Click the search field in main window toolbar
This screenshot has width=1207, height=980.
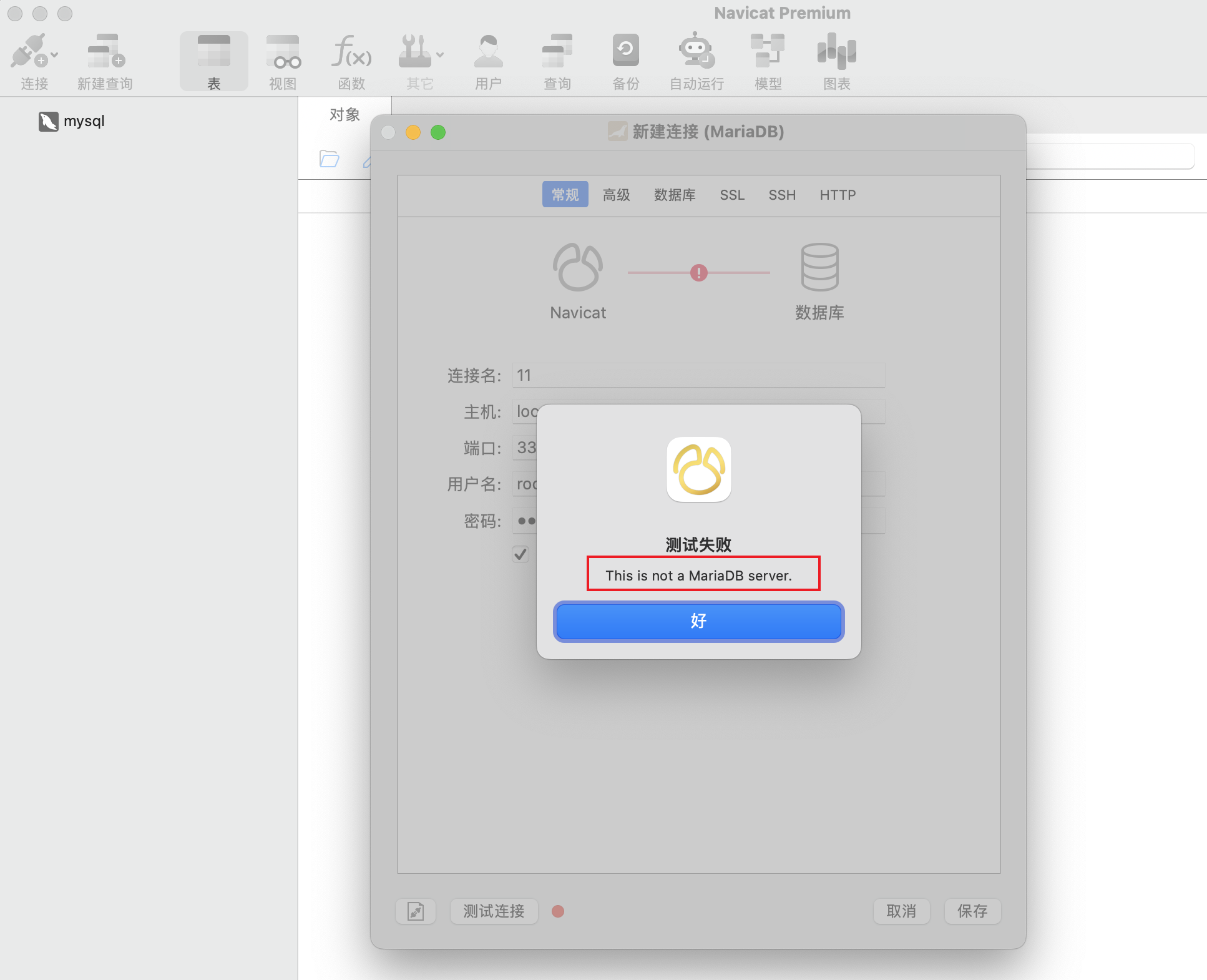click(1110, 156)
